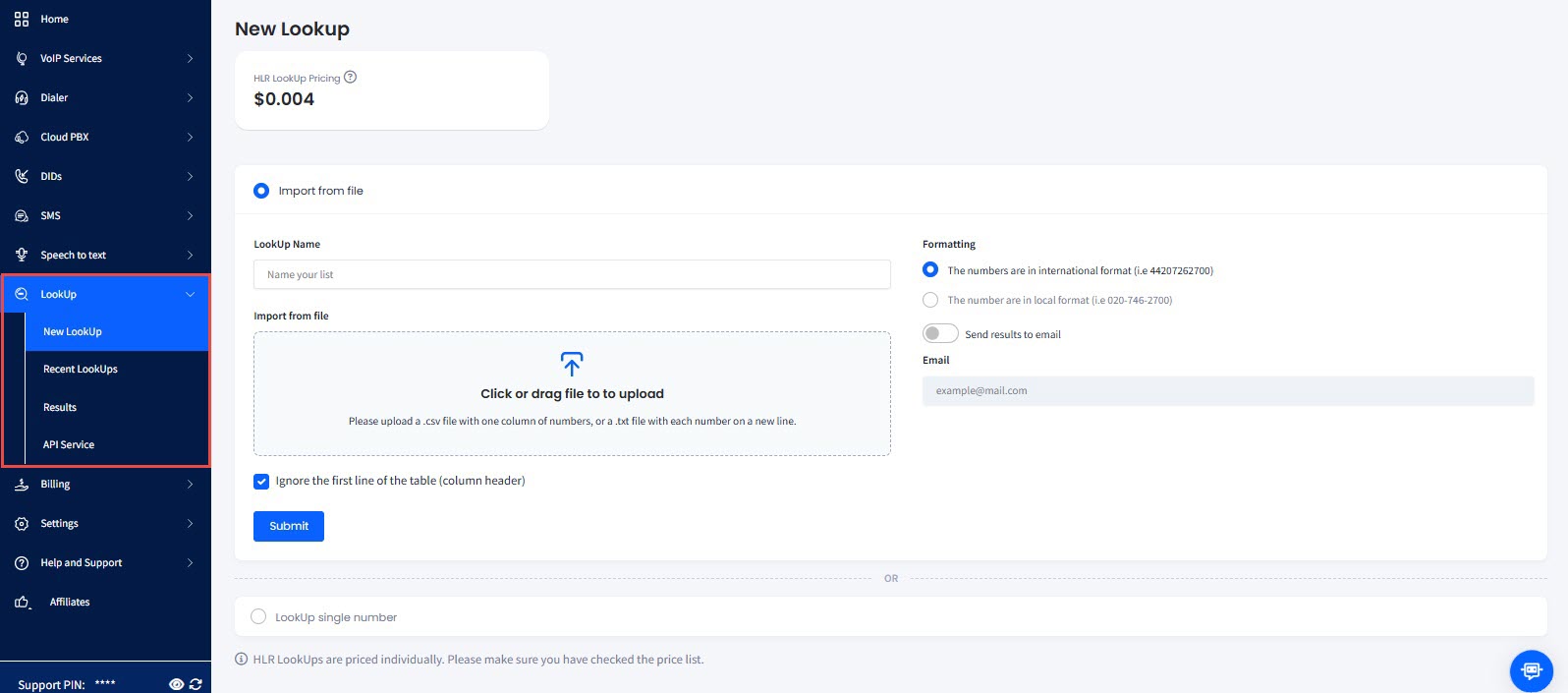The width and height of the screenshot is (1568, 693).
Task: Click the info icon beside HLR pricing note
Action: coord(242,659)
